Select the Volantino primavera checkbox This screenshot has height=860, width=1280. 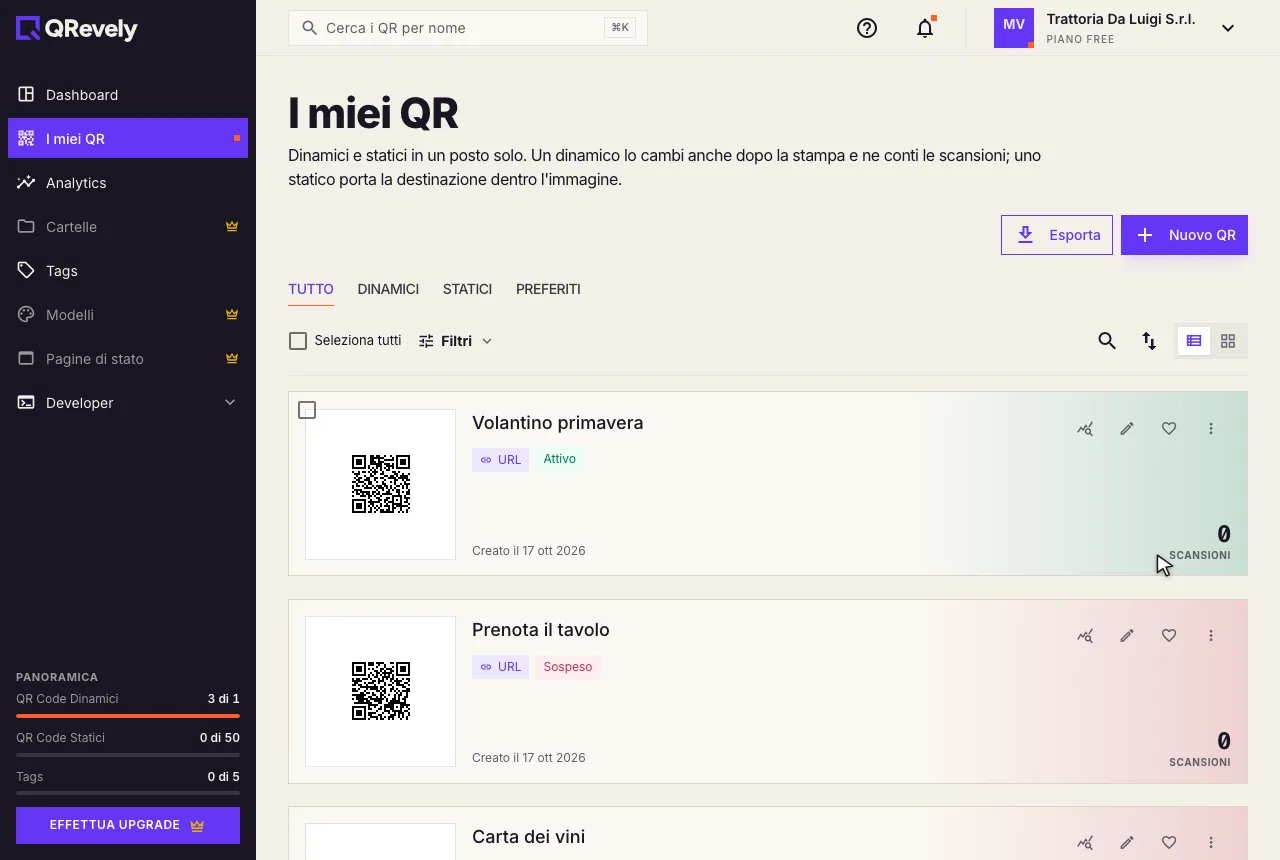click(x=307, y=410)
